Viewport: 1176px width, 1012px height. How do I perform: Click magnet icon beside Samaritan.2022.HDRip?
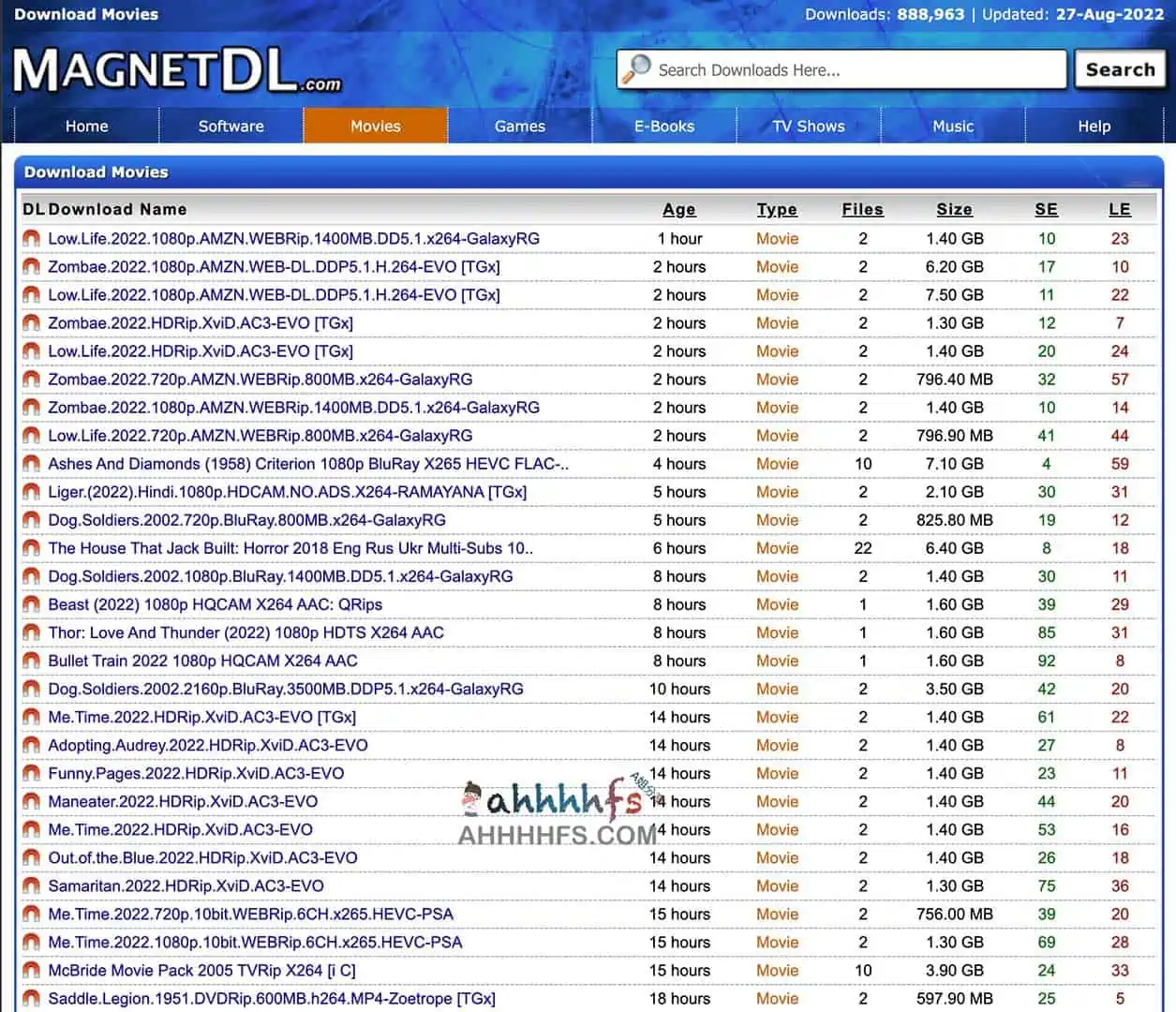click(32, 885)
